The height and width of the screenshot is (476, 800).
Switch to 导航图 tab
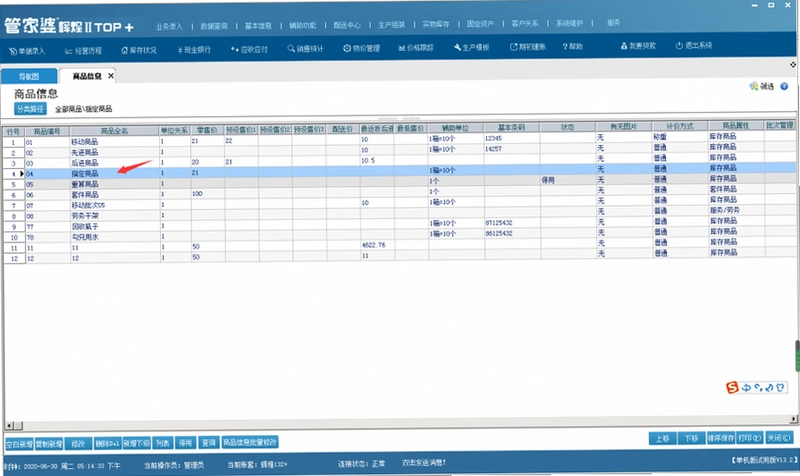(29, 77)
